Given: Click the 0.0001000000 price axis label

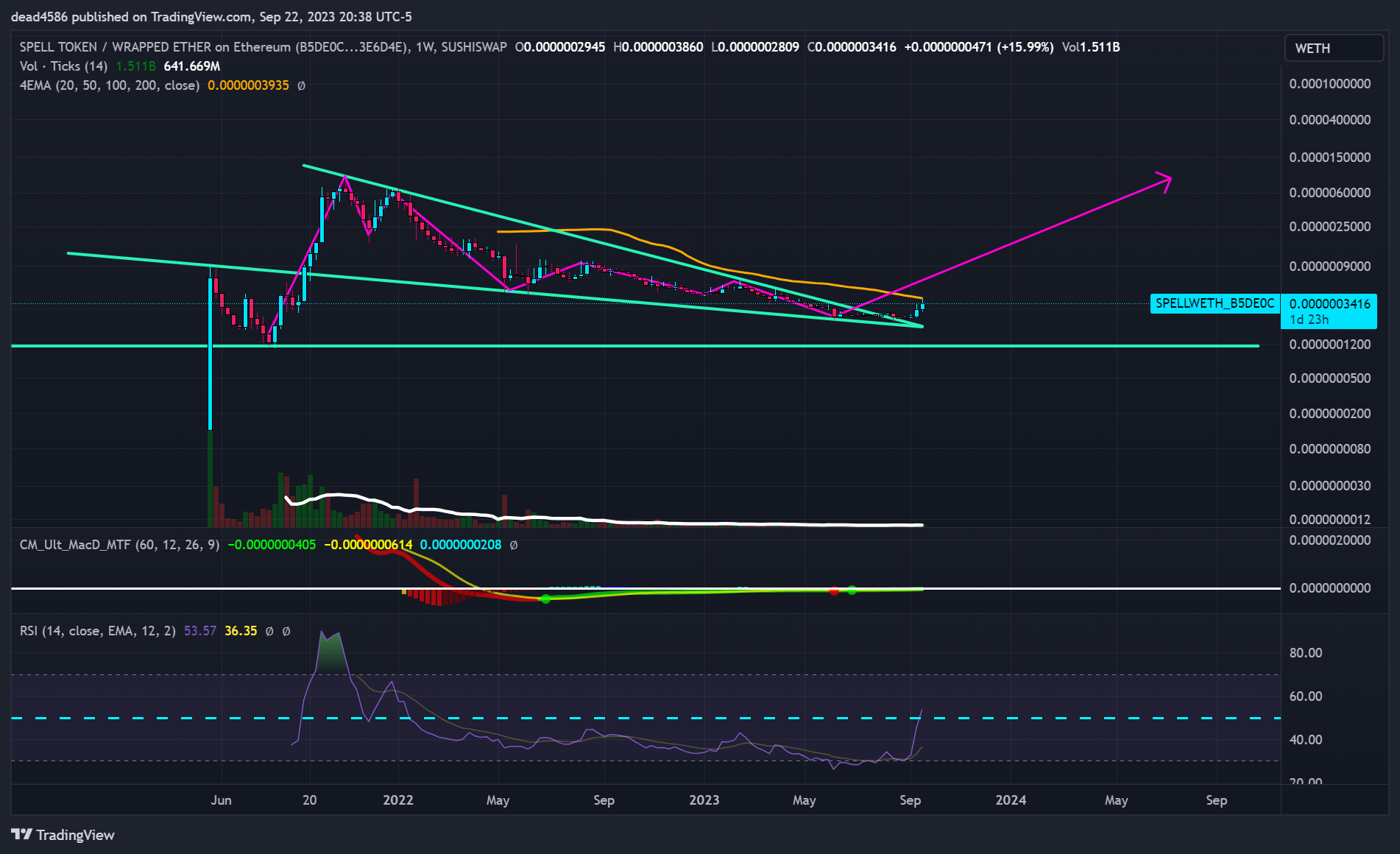Looking at the screenshot, I should click(1330, 84).
